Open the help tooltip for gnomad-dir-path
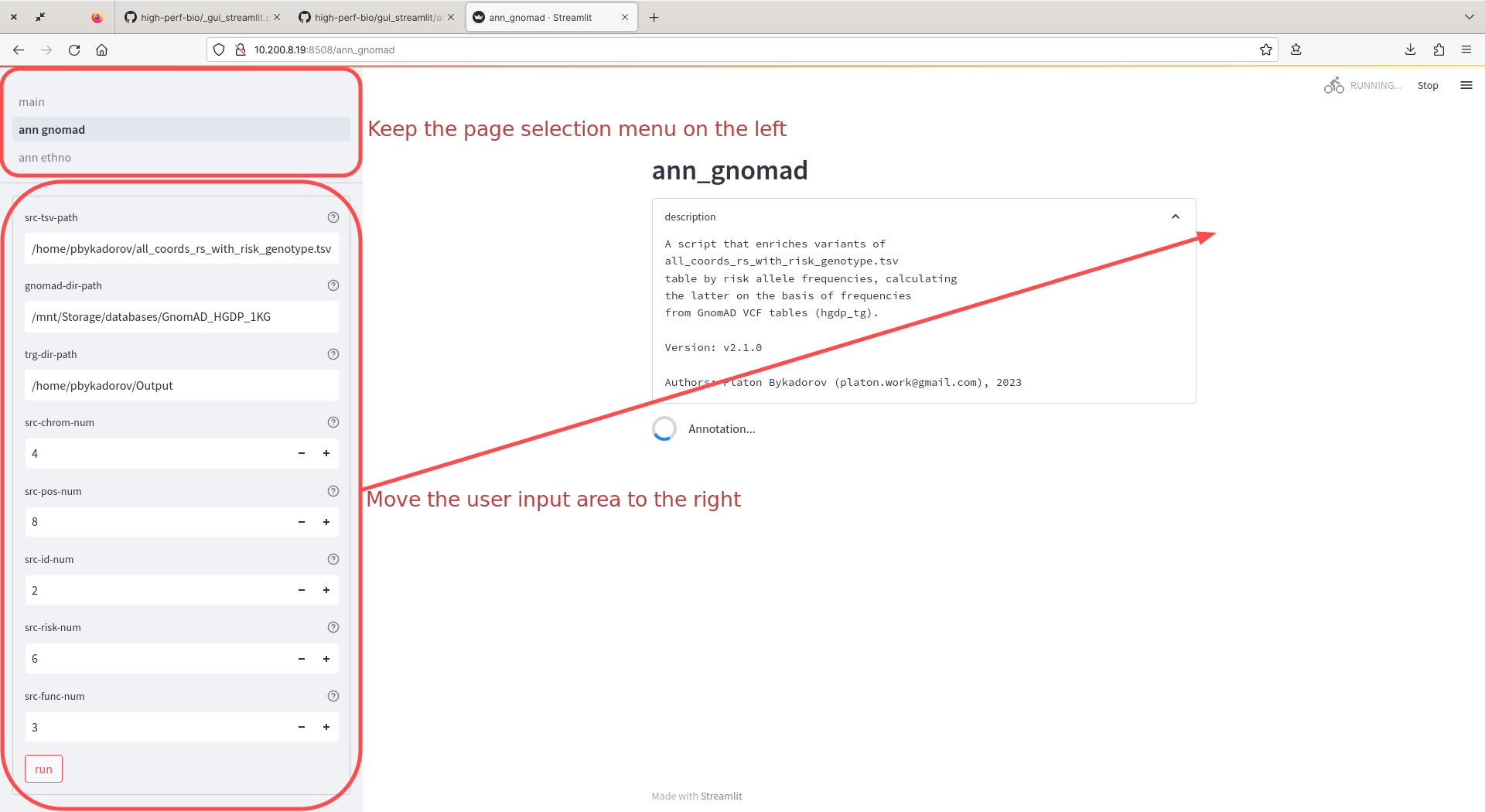1485x812 pixels. click(x=333, y=285)
